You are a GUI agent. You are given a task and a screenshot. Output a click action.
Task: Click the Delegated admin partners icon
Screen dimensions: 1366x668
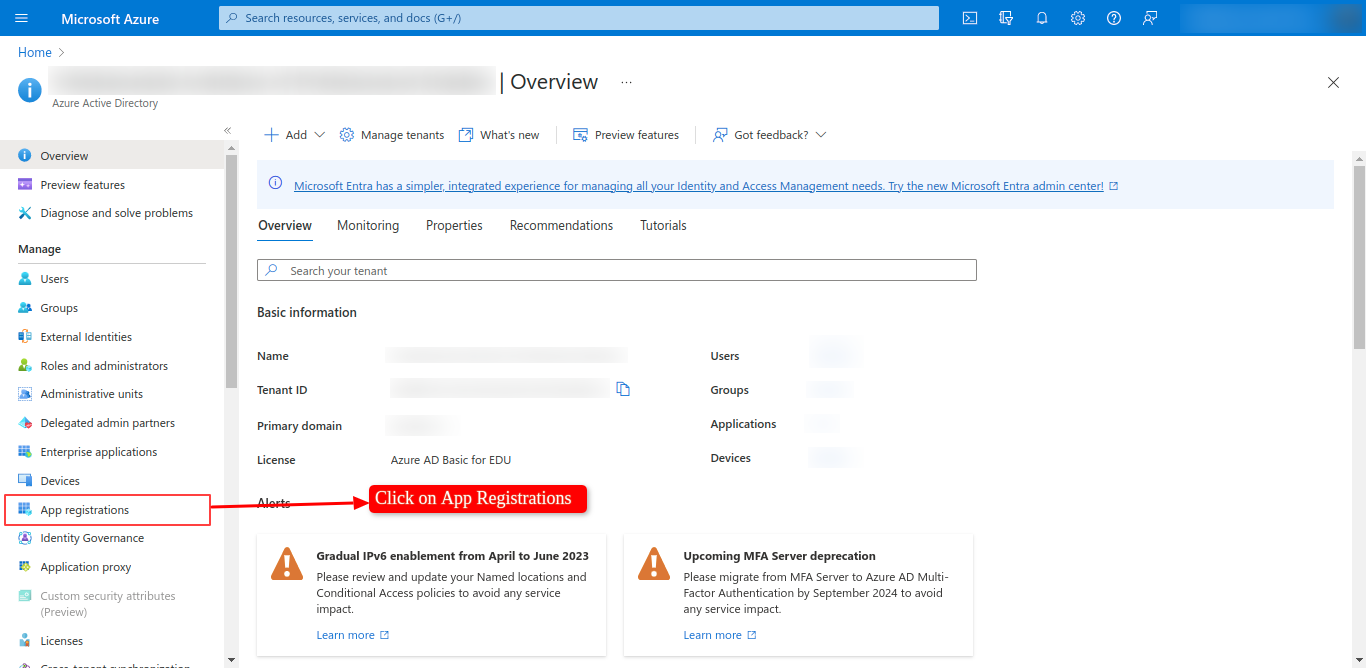25,423
